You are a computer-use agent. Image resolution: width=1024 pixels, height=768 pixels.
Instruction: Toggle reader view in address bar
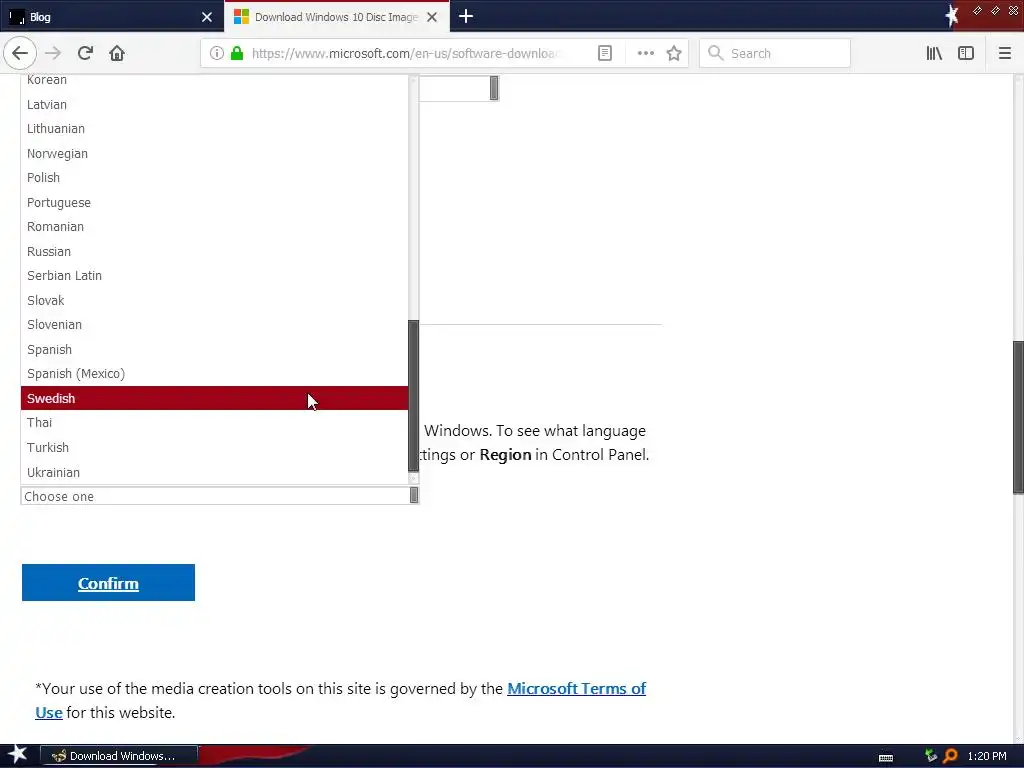605,53
